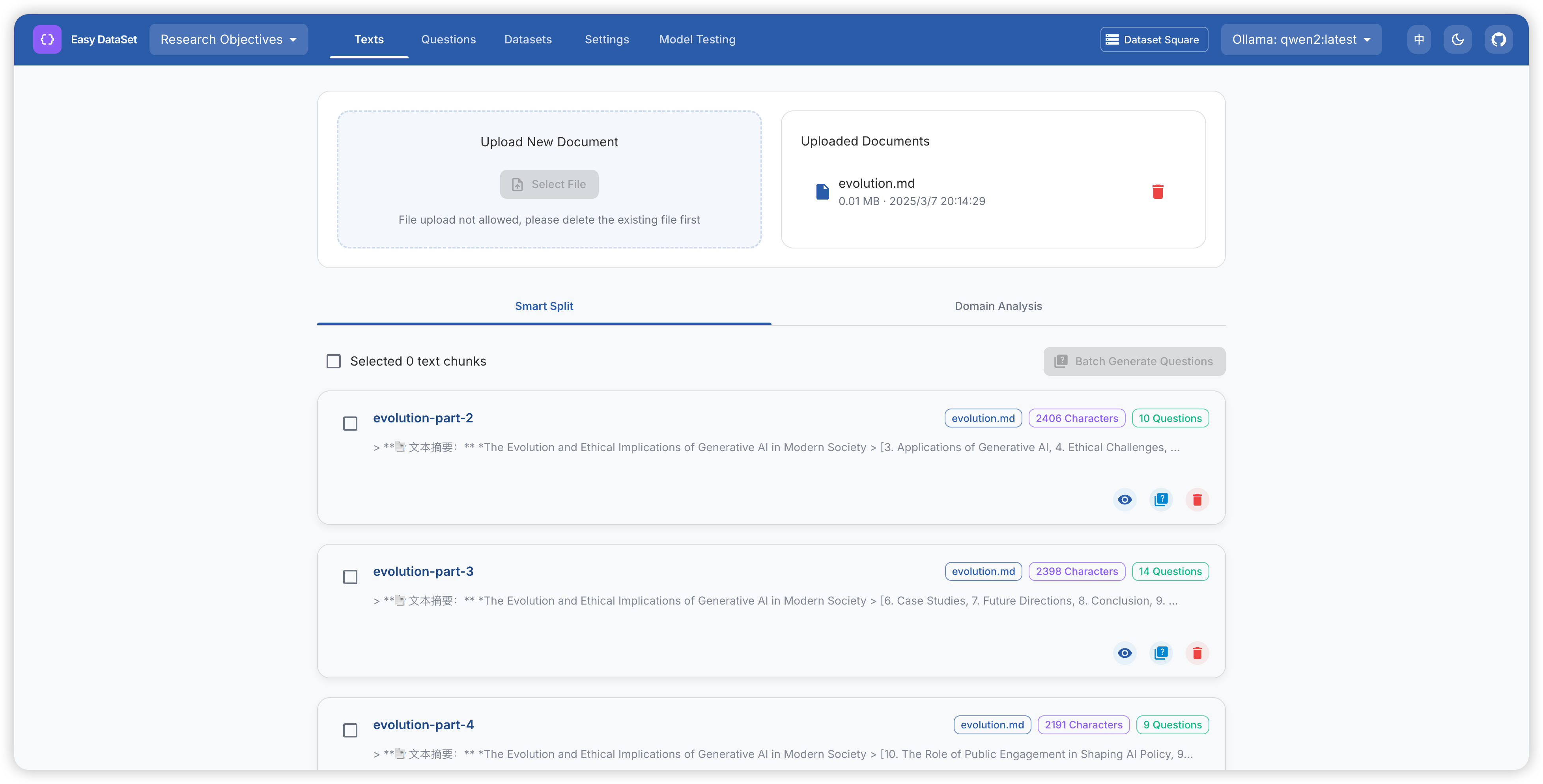The height and width of the screenshot is (784, 1543).
Task: Open the Ollama qwen2:latest model dropdown
Action: 1301,39
